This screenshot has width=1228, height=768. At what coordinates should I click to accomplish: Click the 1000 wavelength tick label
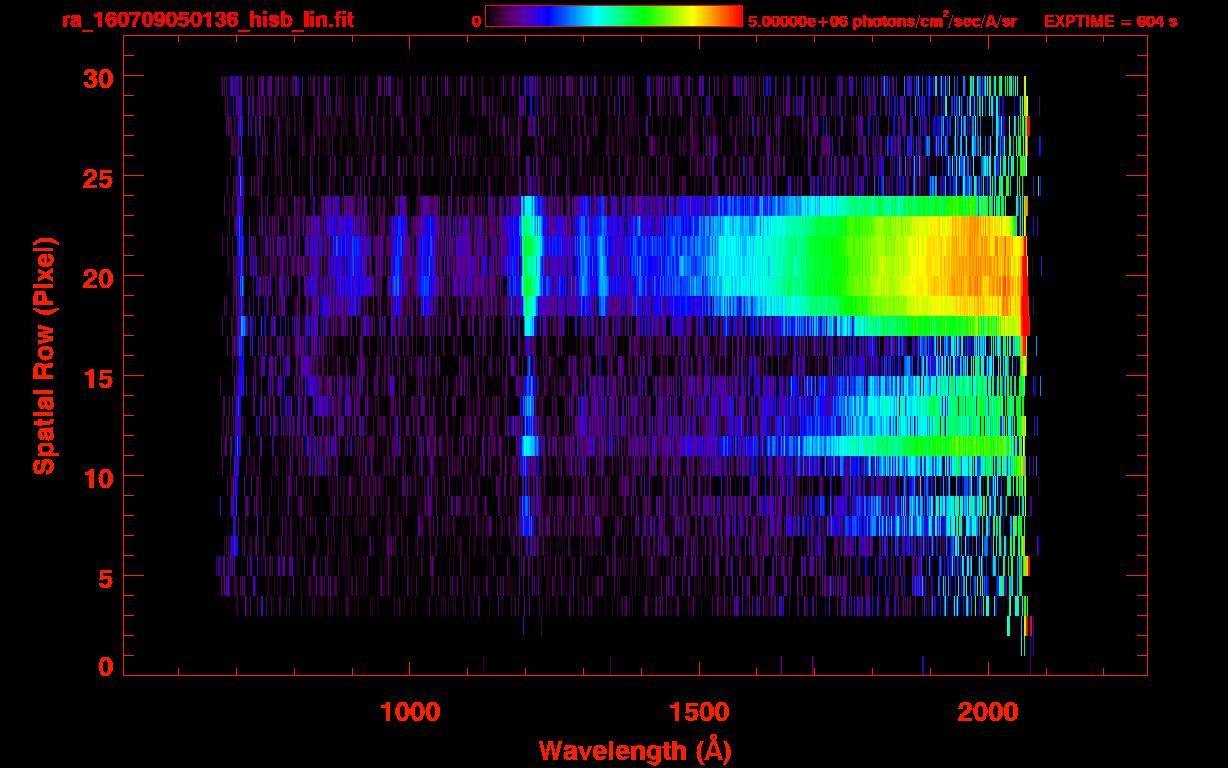click(409, 712)
